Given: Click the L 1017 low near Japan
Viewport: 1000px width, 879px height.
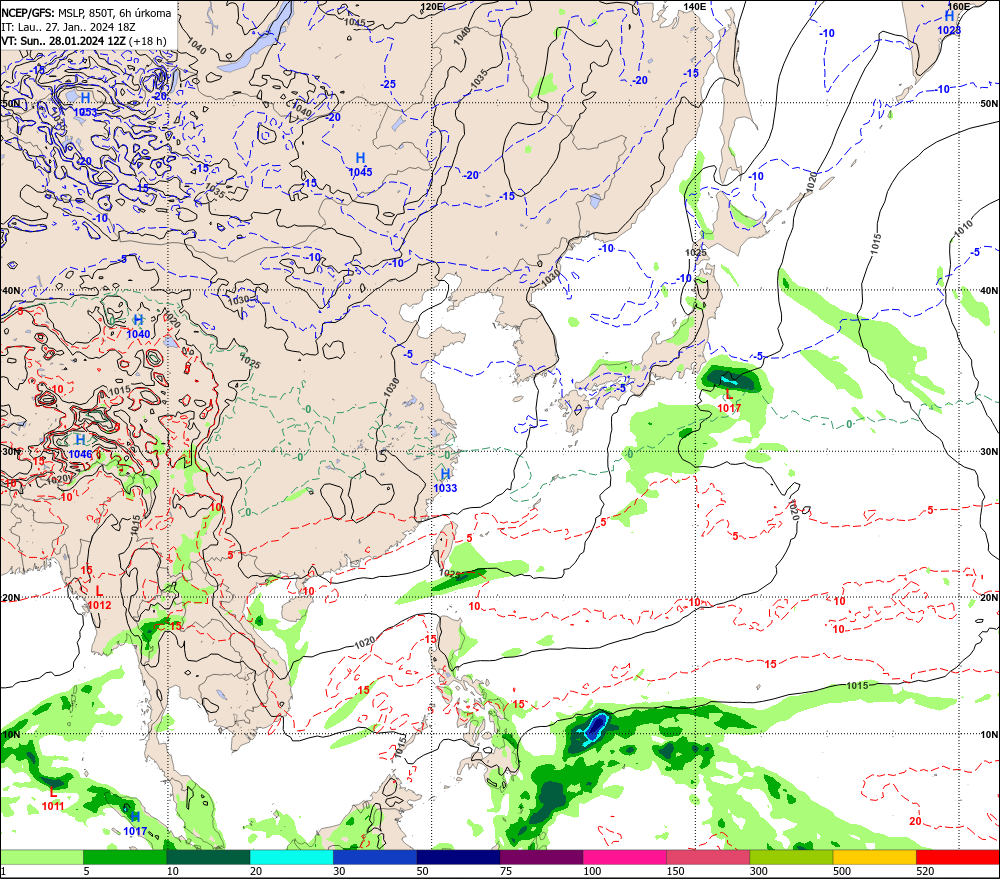Looking at the screenshot, I should coord(729,401).
